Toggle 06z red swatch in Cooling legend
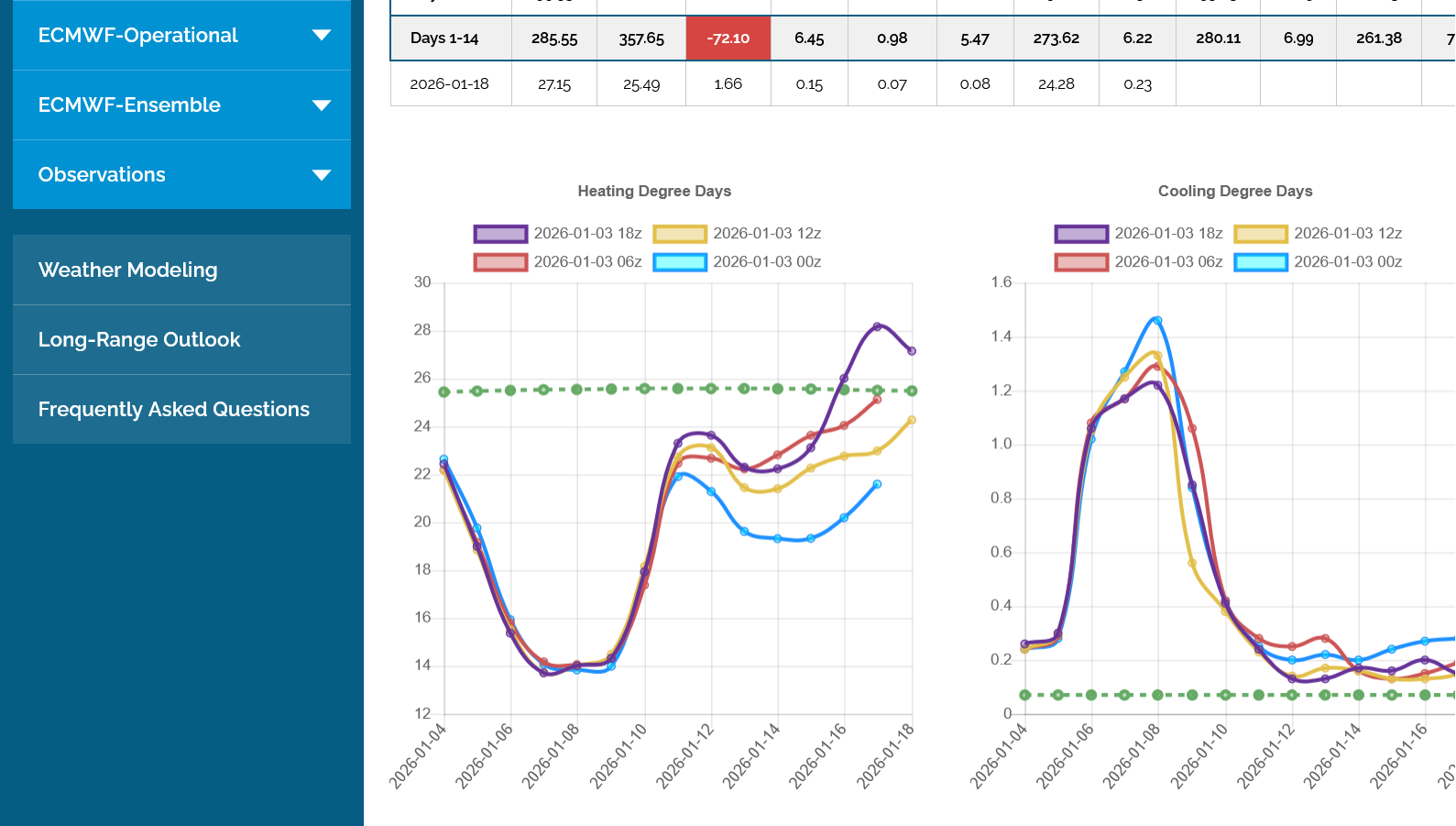Viewport: 1456px width, 826px height. [x=1081, y=262]
